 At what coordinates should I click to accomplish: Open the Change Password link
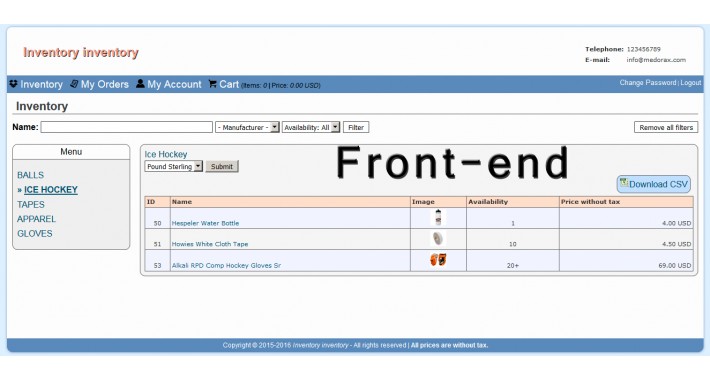(x=648, y=82)
